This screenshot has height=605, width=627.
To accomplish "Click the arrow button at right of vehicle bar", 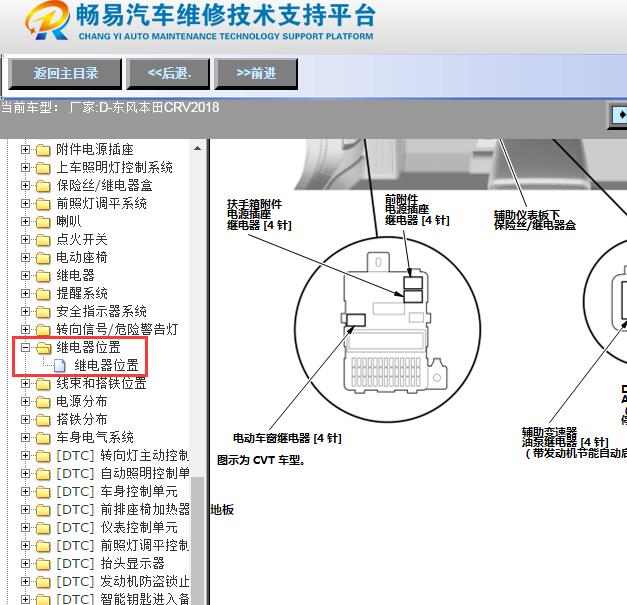I will [x=619, y=115].
